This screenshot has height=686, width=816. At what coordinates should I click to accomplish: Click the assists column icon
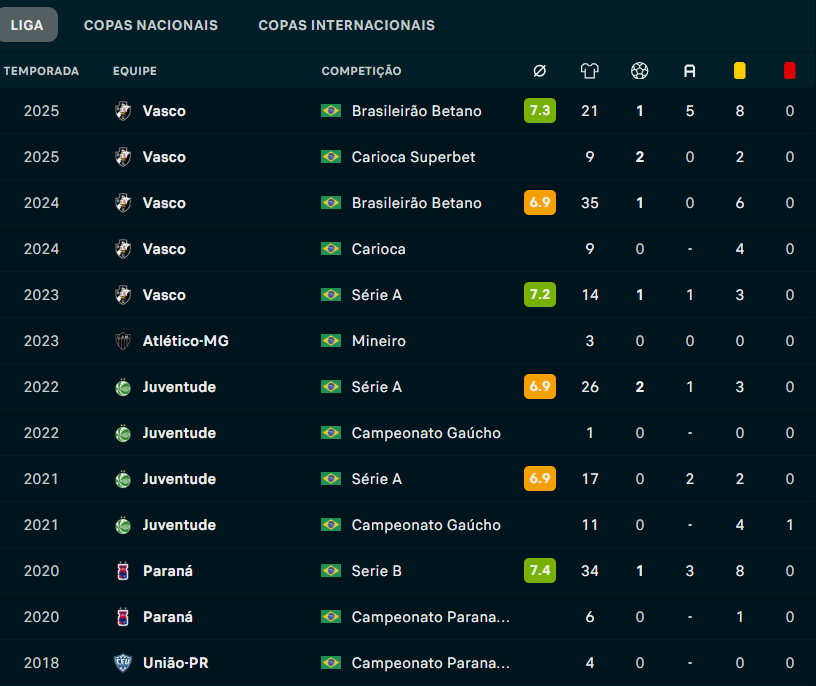pos(690,71)
